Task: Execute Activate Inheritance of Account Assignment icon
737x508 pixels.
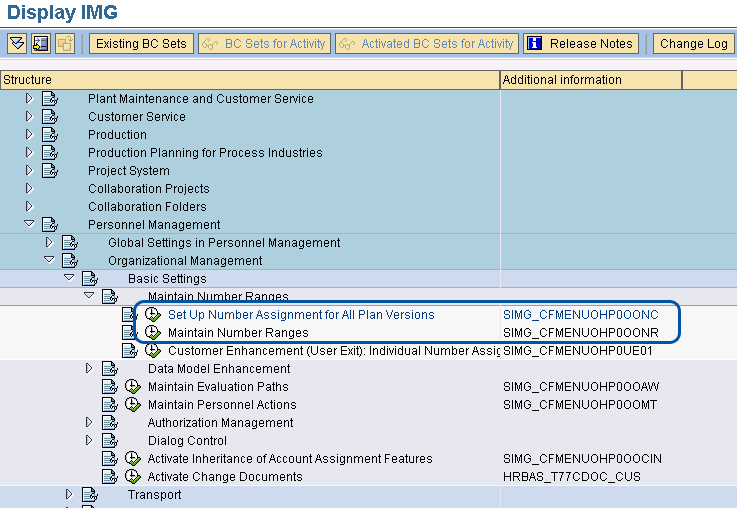Action: (x=132, y=459)
